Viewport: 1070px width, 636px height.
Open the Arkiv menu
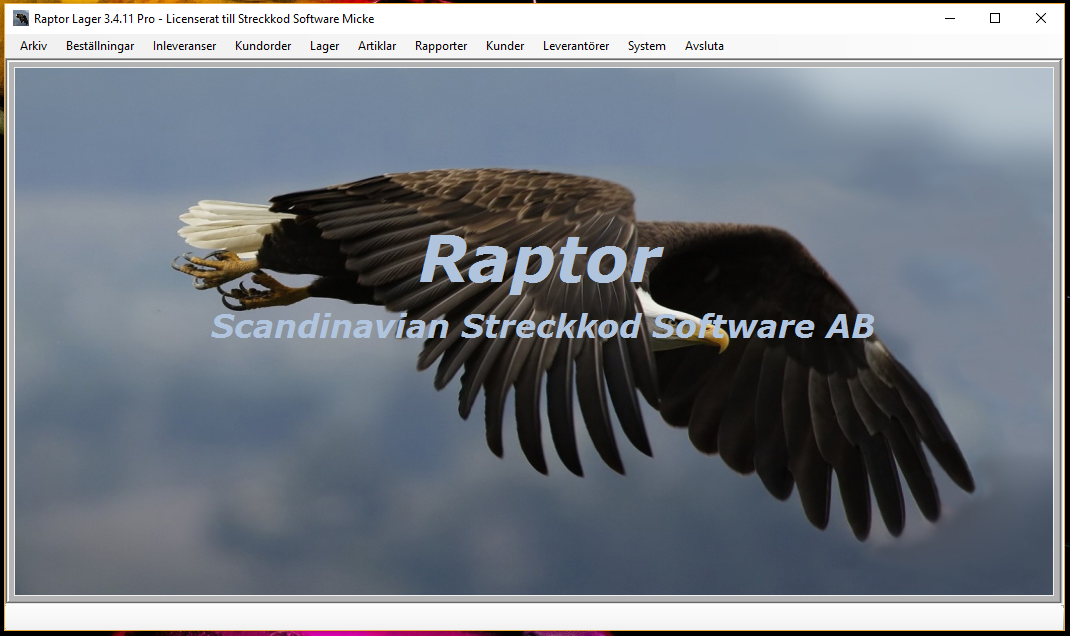(x=33, y=46)
